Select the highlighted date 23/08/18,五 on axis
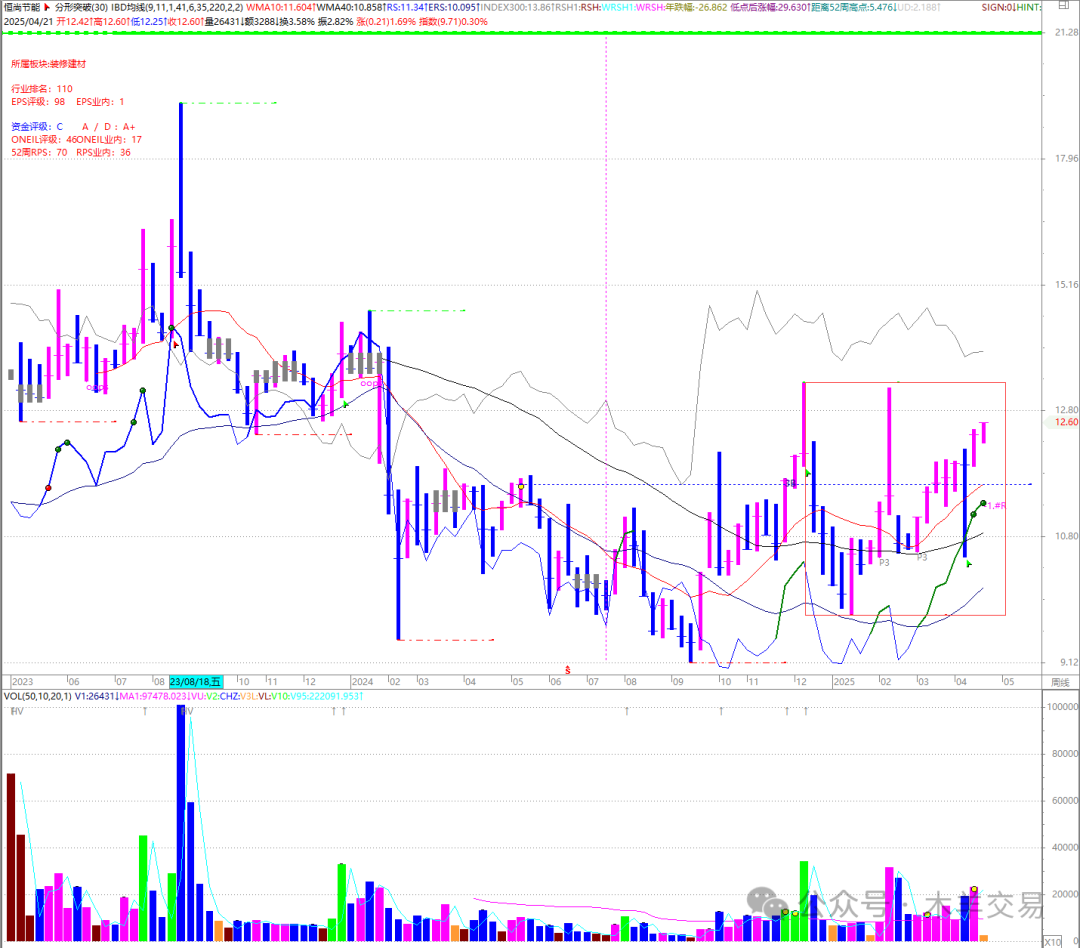This screenshot has height=948, width=1080. [196, 681]
